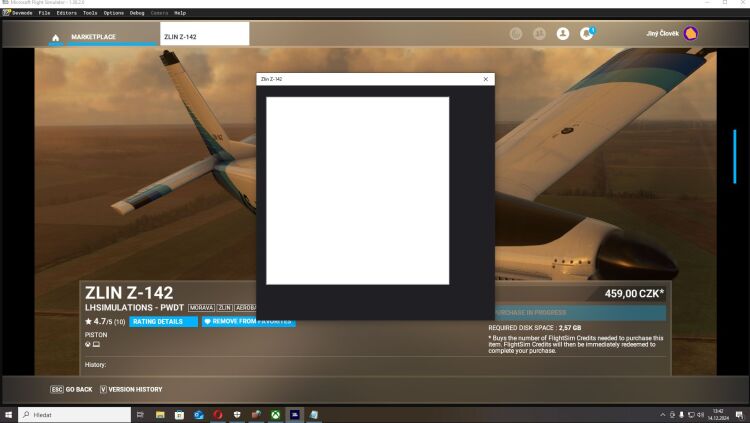Show hidden system tray icons
The height and width of the screenshot is (423, 750).
pyautogui.click(x=662, y=415)
